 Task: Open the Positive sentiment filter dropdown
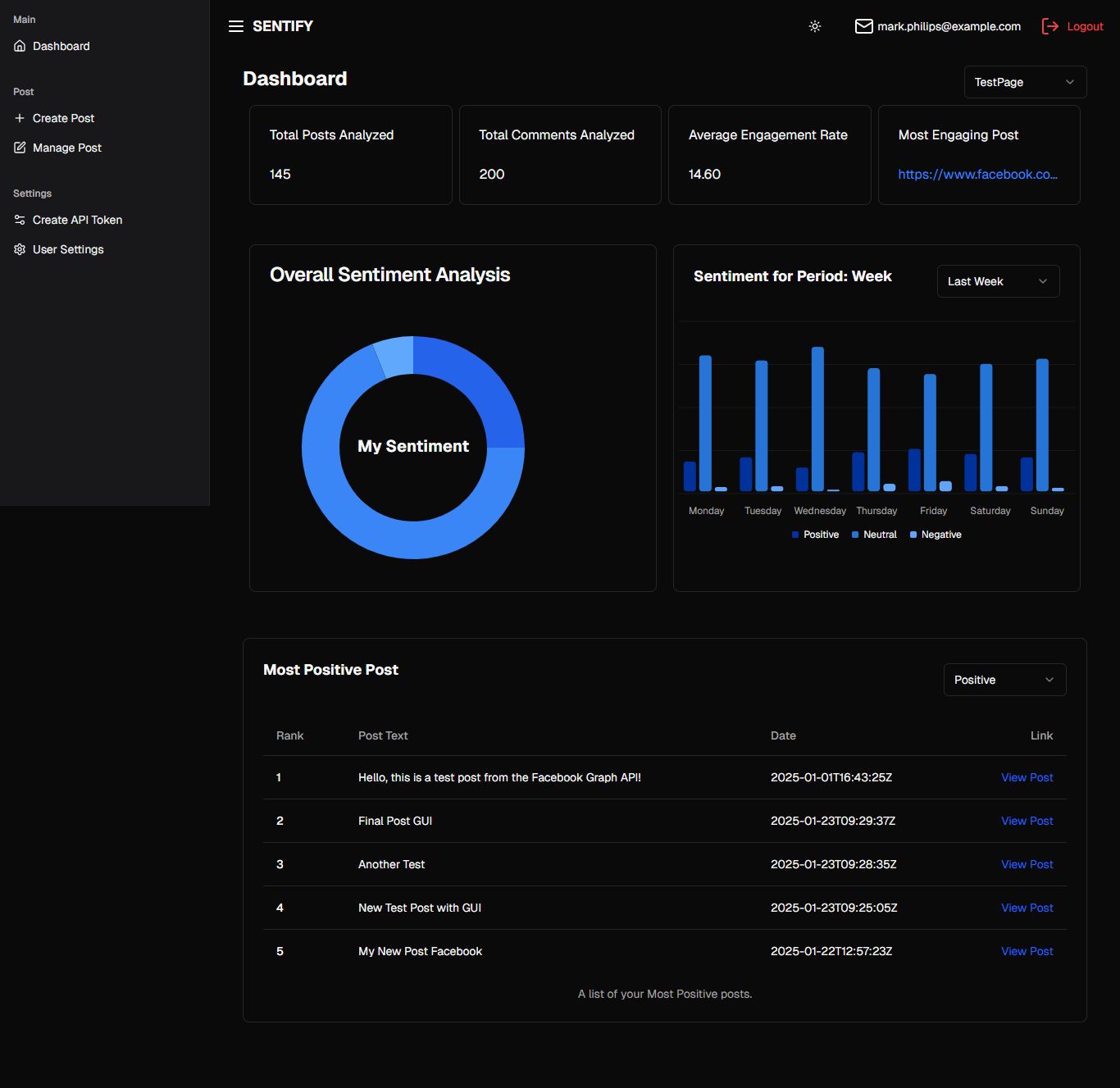coord(1004,680)
